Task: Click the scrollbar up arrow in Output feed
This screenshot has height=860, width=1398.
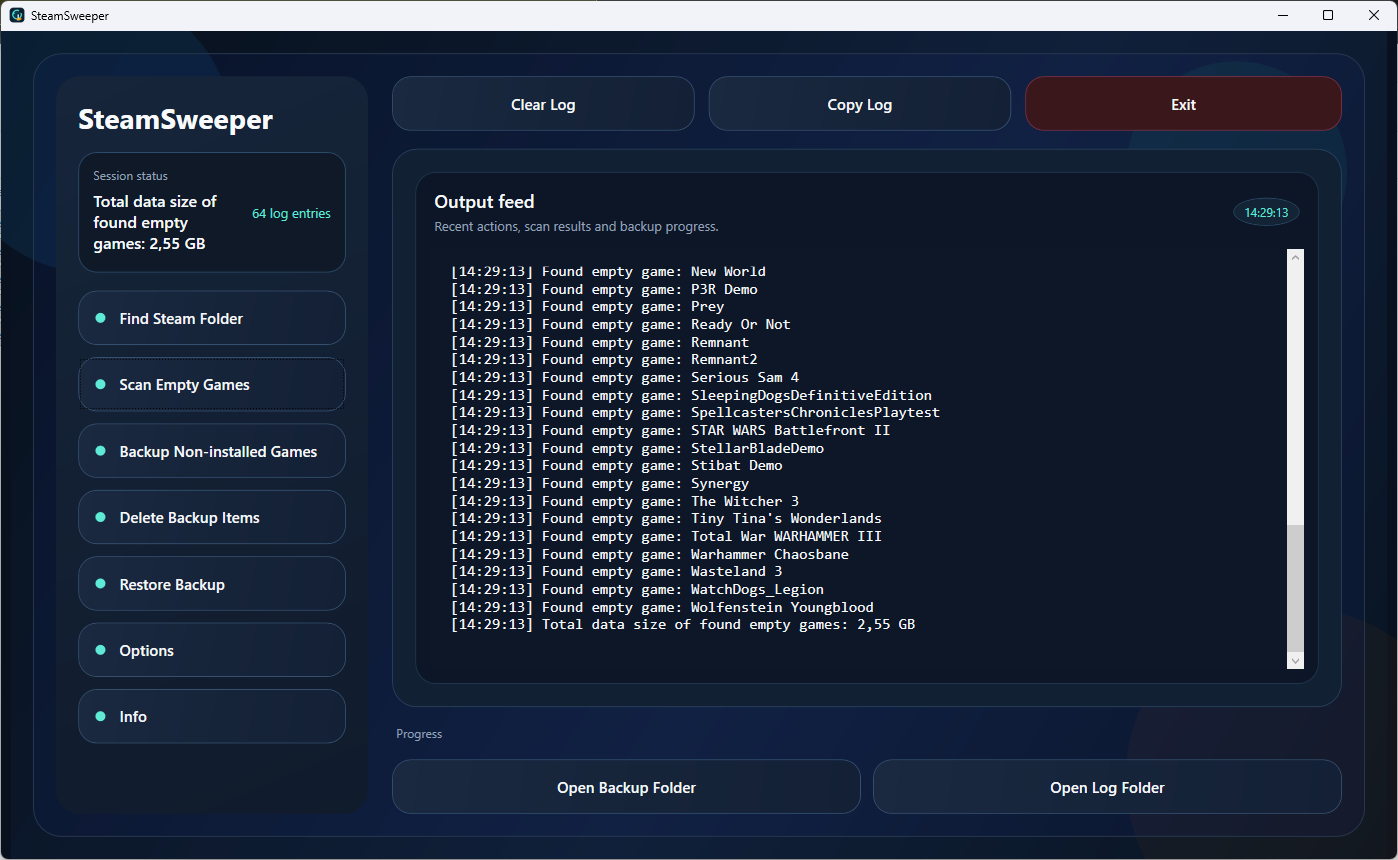Action: [1296, 258]
